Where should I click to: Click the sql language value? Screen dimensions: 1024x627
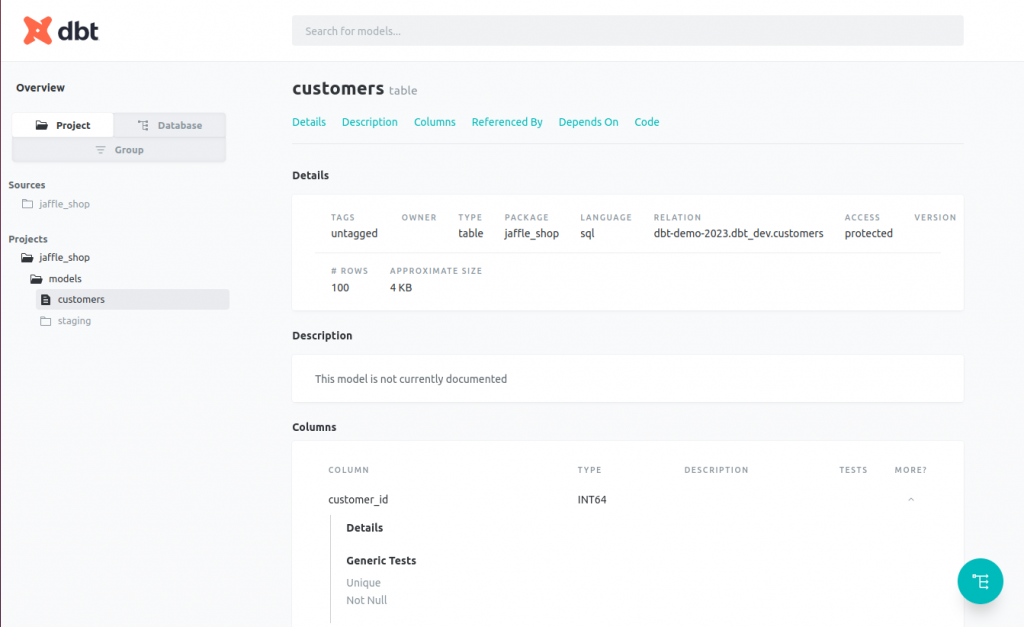[587, 233]
